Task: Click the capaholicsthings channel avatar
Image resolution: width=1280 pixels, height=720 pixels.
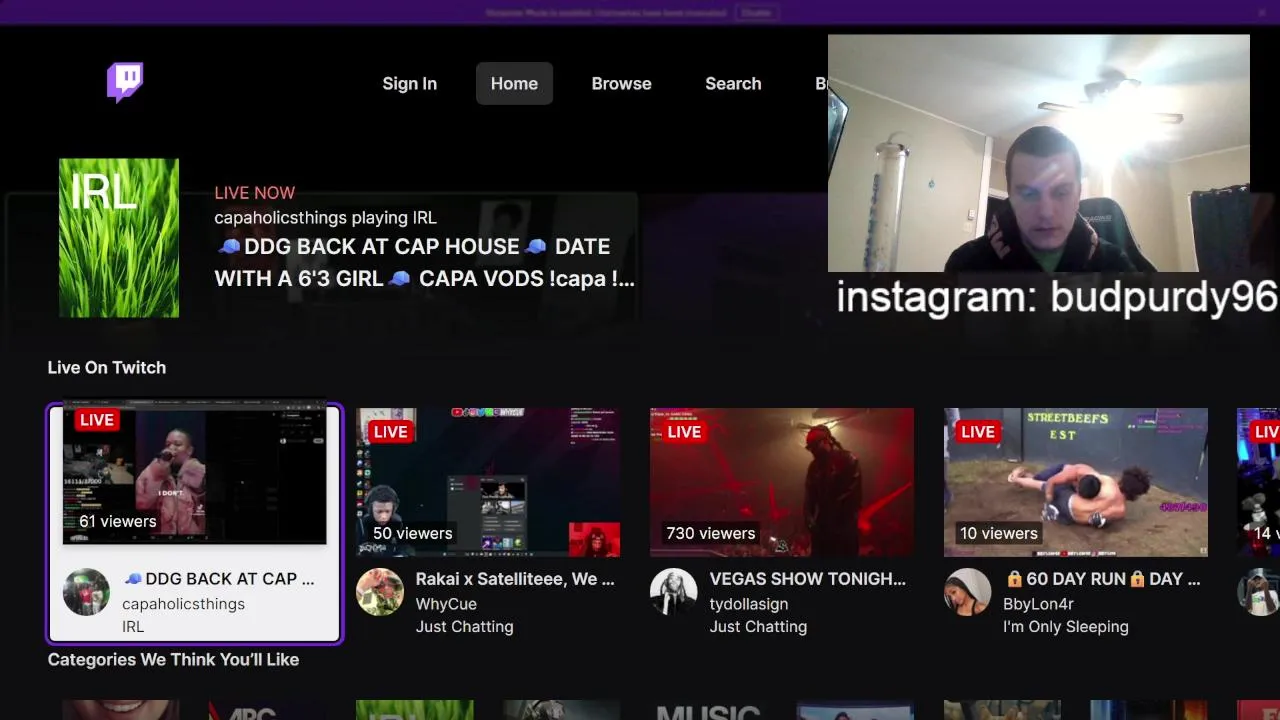Action: [x=86, y=592]
